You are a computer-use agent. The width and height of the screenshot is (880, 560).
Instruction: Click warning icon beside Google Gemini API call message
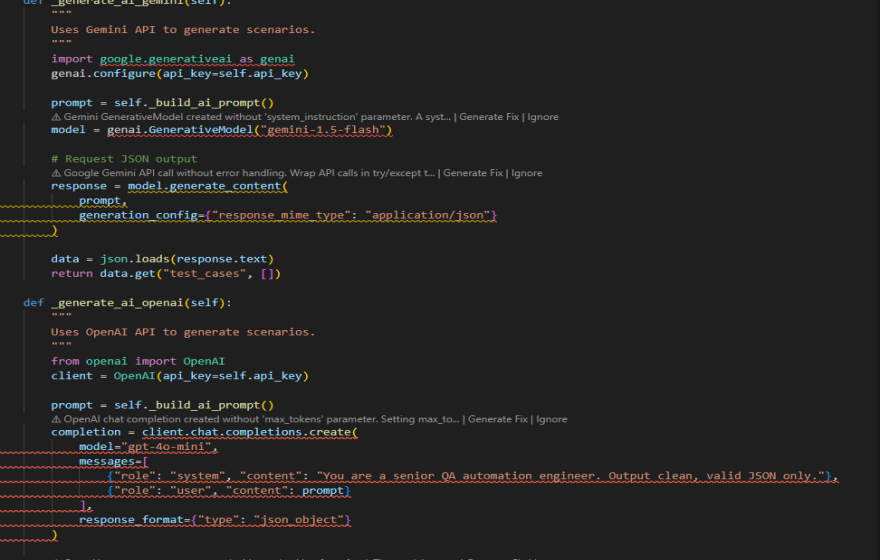(x=56, y=173)
